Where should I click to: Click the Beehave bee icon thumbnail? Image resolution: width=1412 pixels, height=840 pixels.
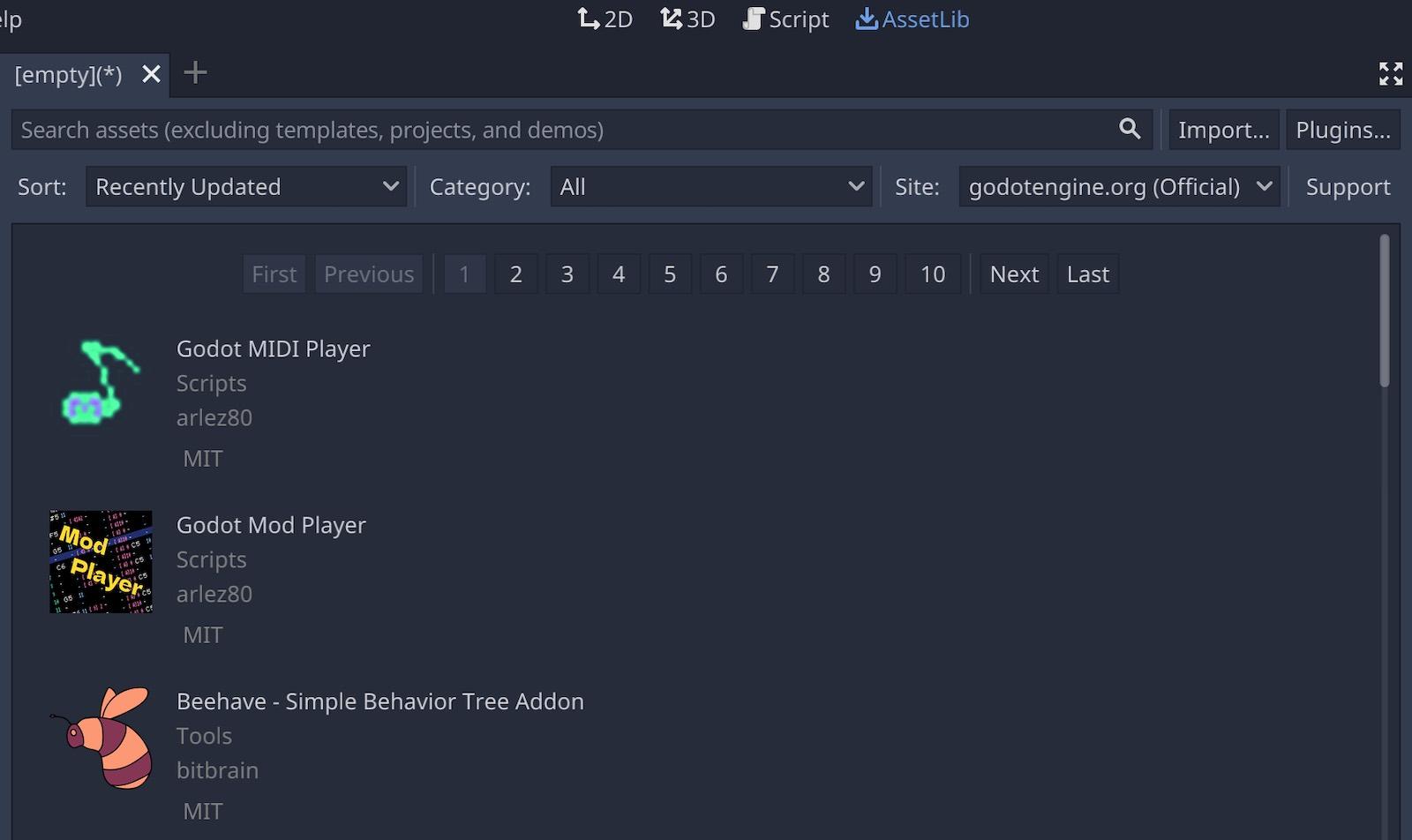click(x=101, y=738)
